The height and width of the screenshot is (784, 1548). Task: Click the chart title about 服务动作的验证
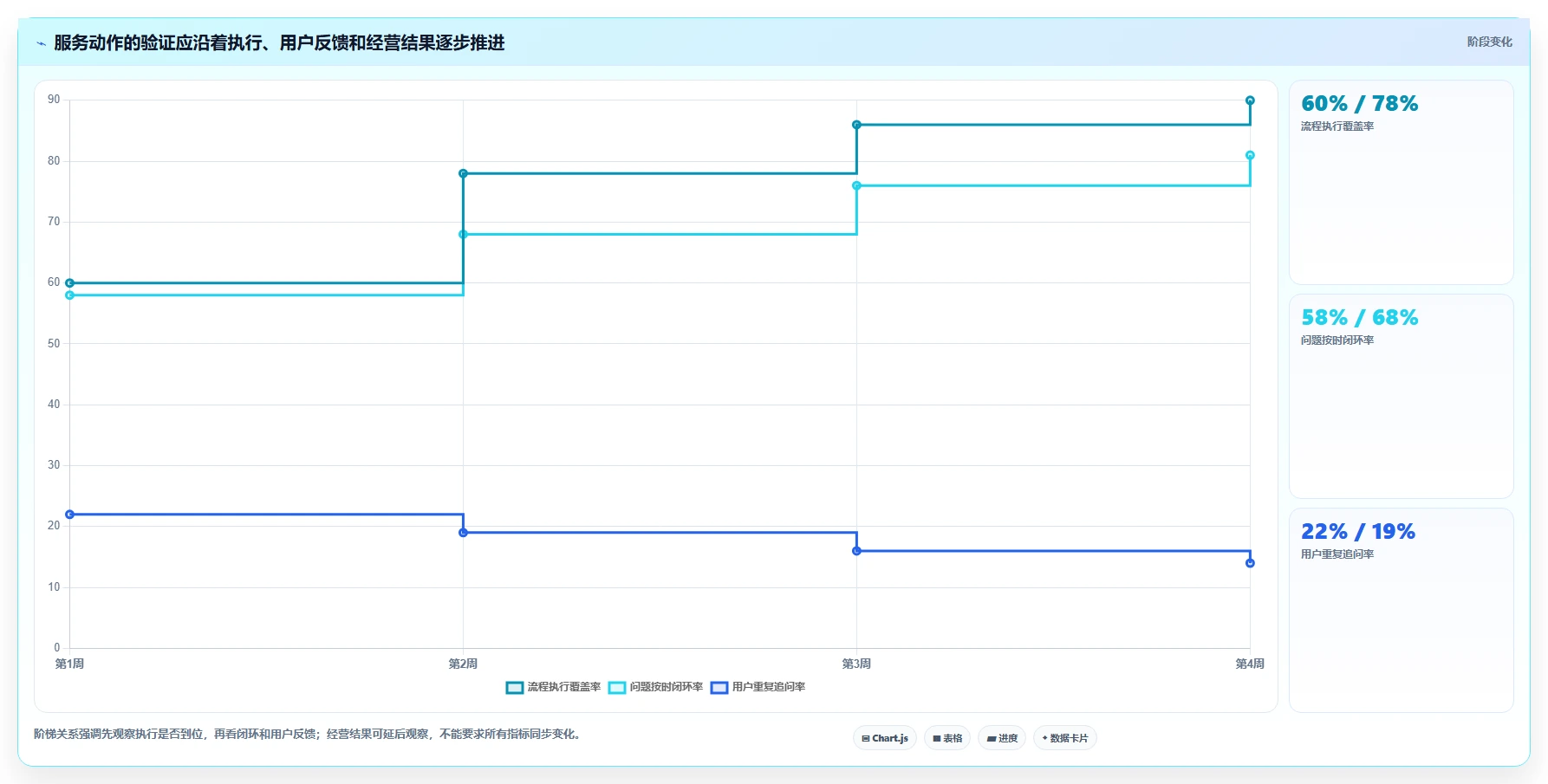point(279,42)
